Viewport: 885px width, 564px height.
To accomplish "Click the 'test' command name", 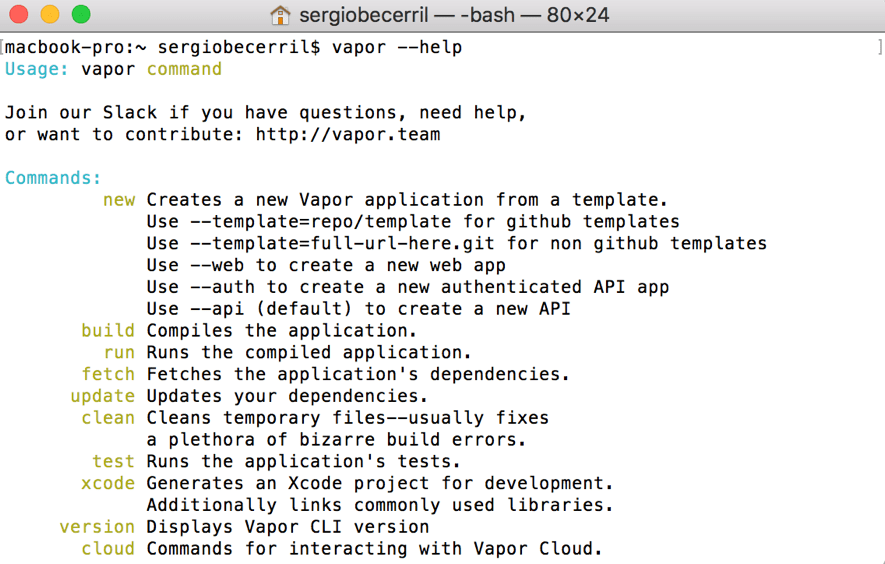I will coord(113,461).
